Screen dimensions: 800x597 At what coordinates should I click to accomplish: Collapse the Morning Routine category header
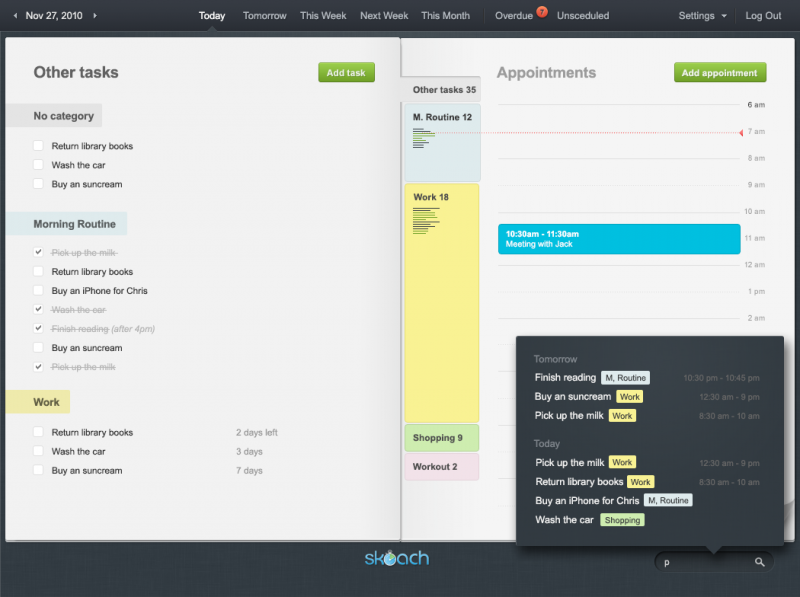[x=74, y=224]
